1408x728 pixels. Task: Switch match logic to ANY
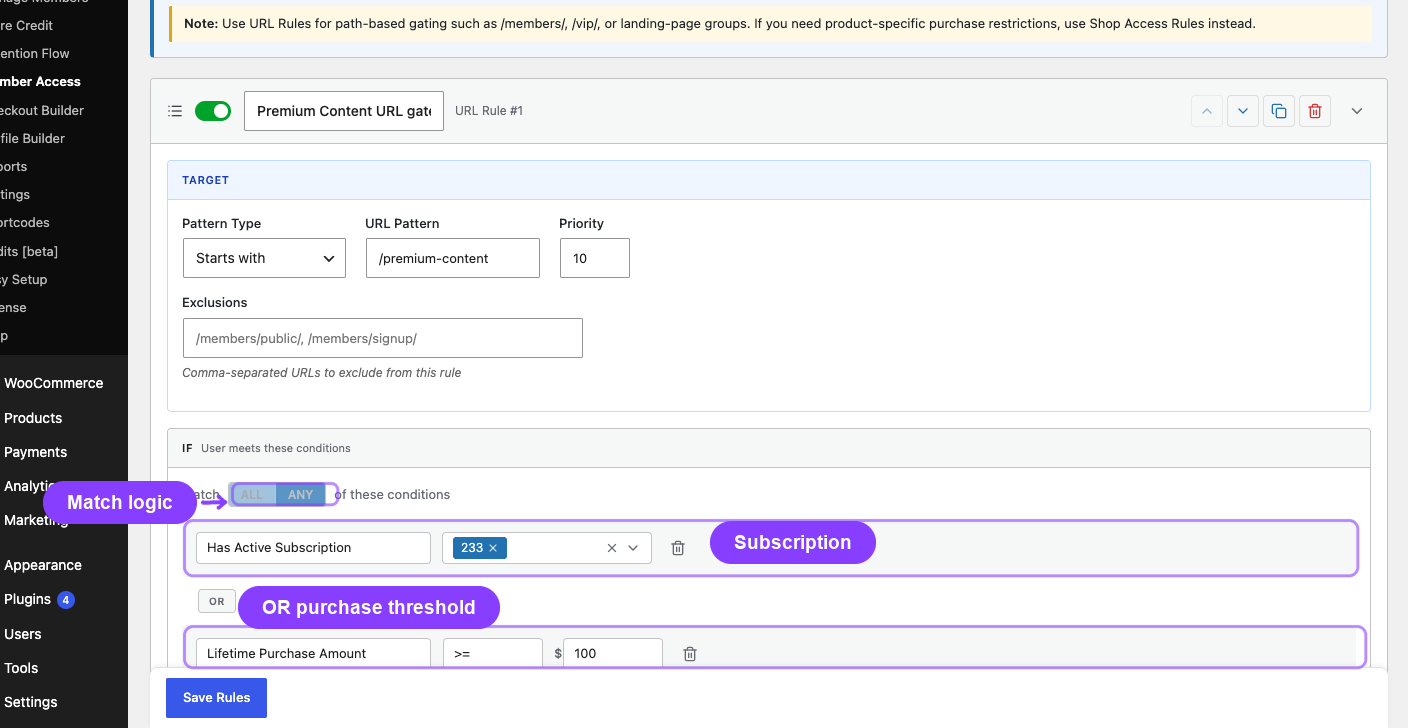click(x=301, y=494)
